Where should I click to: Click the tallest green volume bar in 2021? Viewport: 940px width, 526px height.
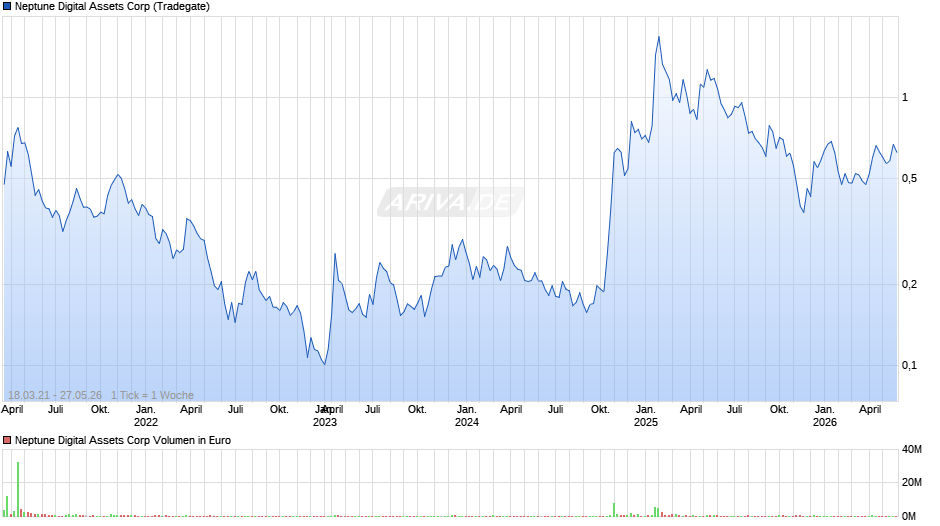18,489
